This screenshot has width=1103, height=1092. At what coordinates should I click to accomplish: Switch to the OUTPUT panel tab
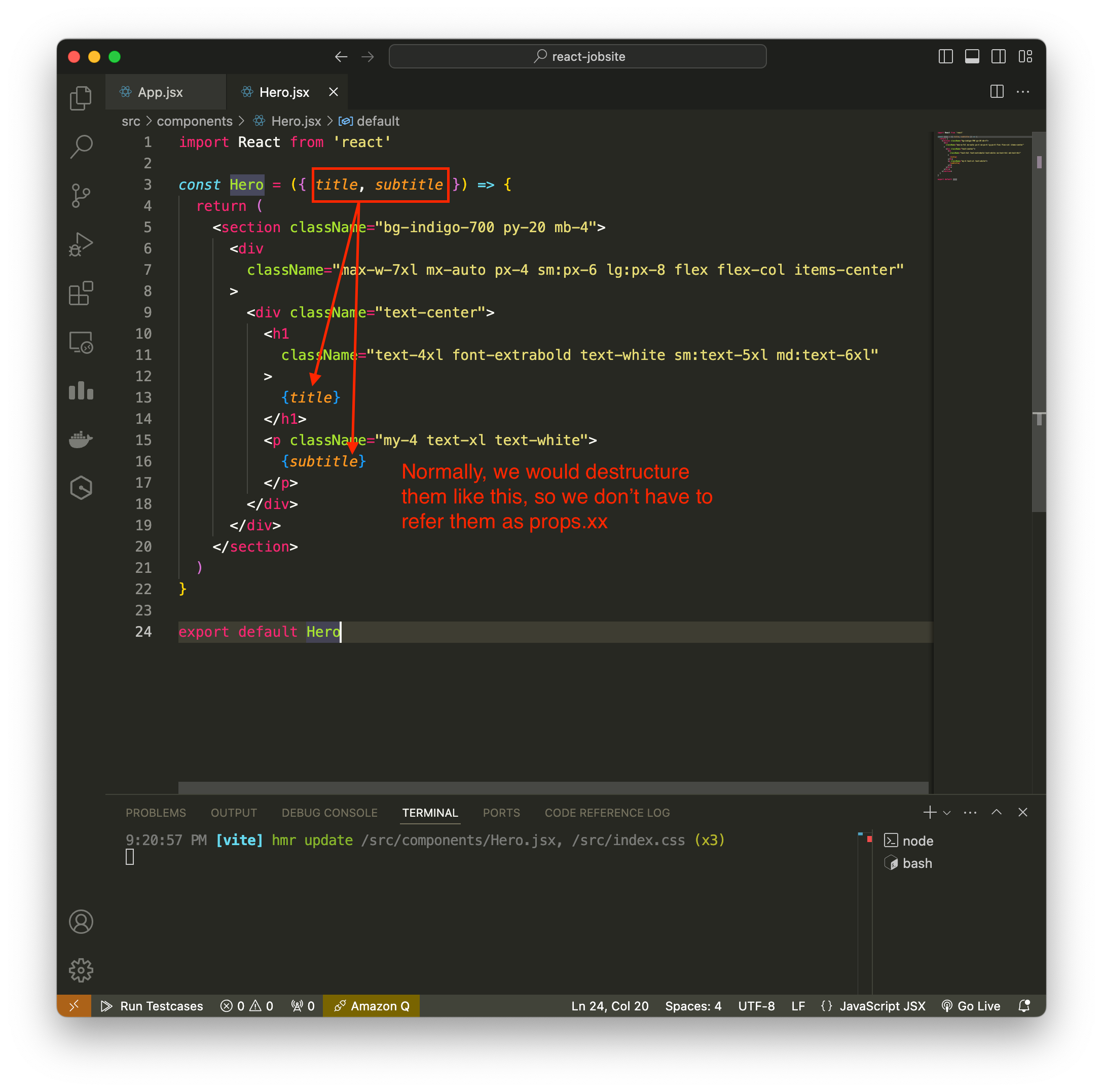pos(234,813)
